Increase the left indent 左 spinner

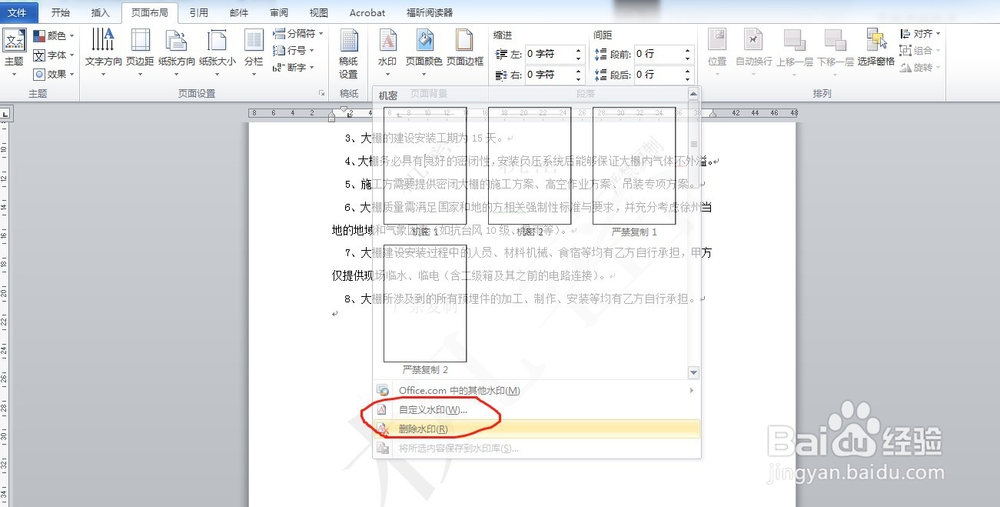click(579, 50)
